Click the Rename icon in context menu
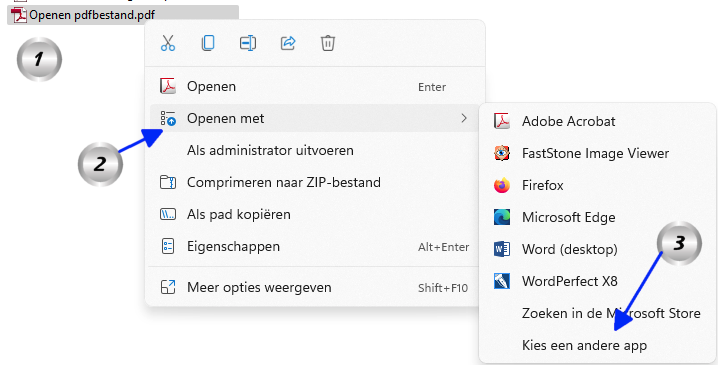The image size is (718, 365). (x=248, y=43)
